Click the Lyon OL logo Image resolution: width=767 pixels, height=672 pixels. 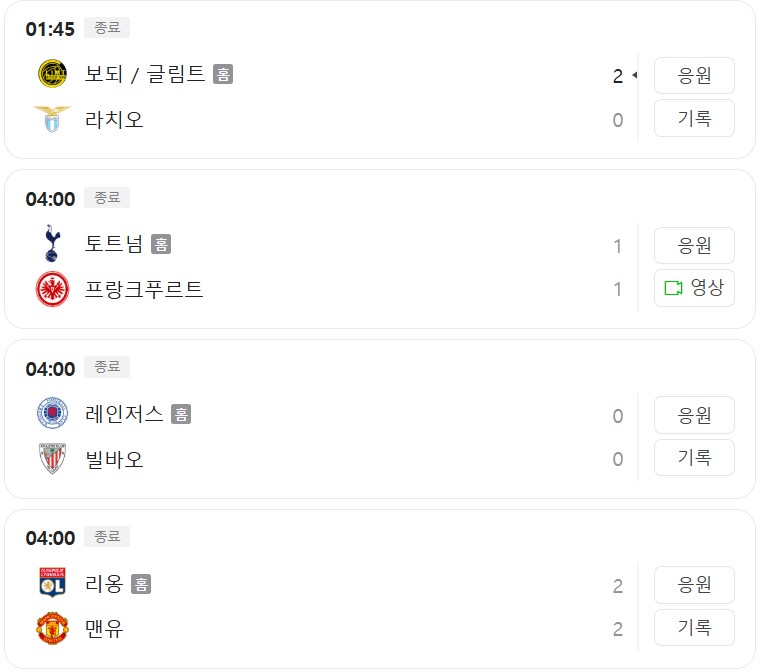point(52,582)
